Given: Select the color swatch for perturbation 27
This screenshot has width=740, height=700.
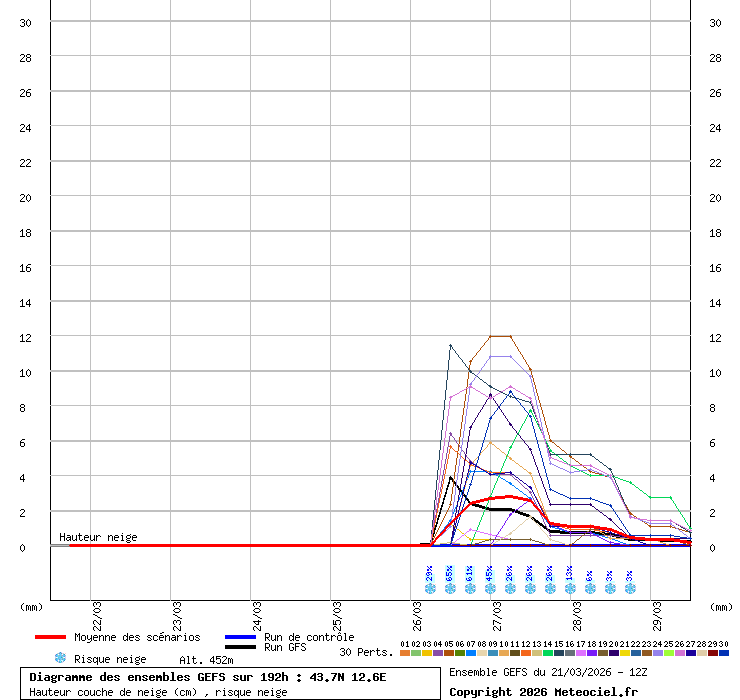Looking at the screenshot, I should (x=690, y=653).
